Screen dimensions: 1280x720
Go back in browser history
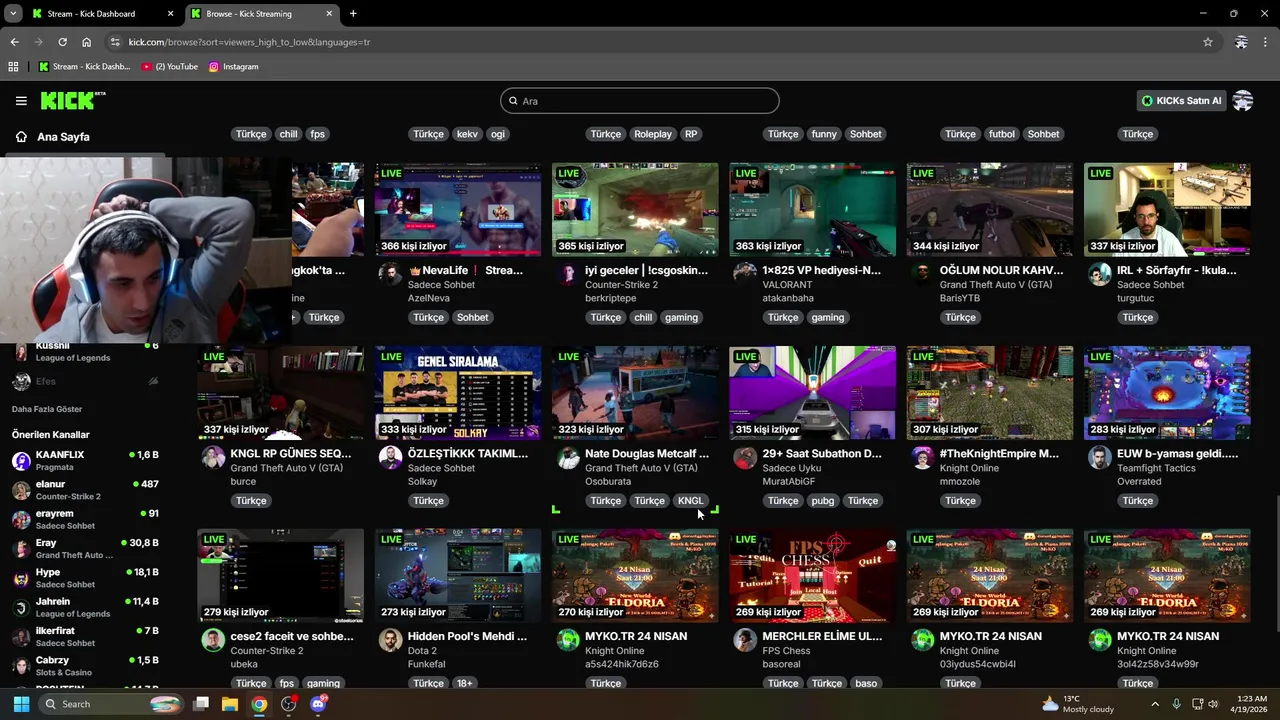coord(14,42)
